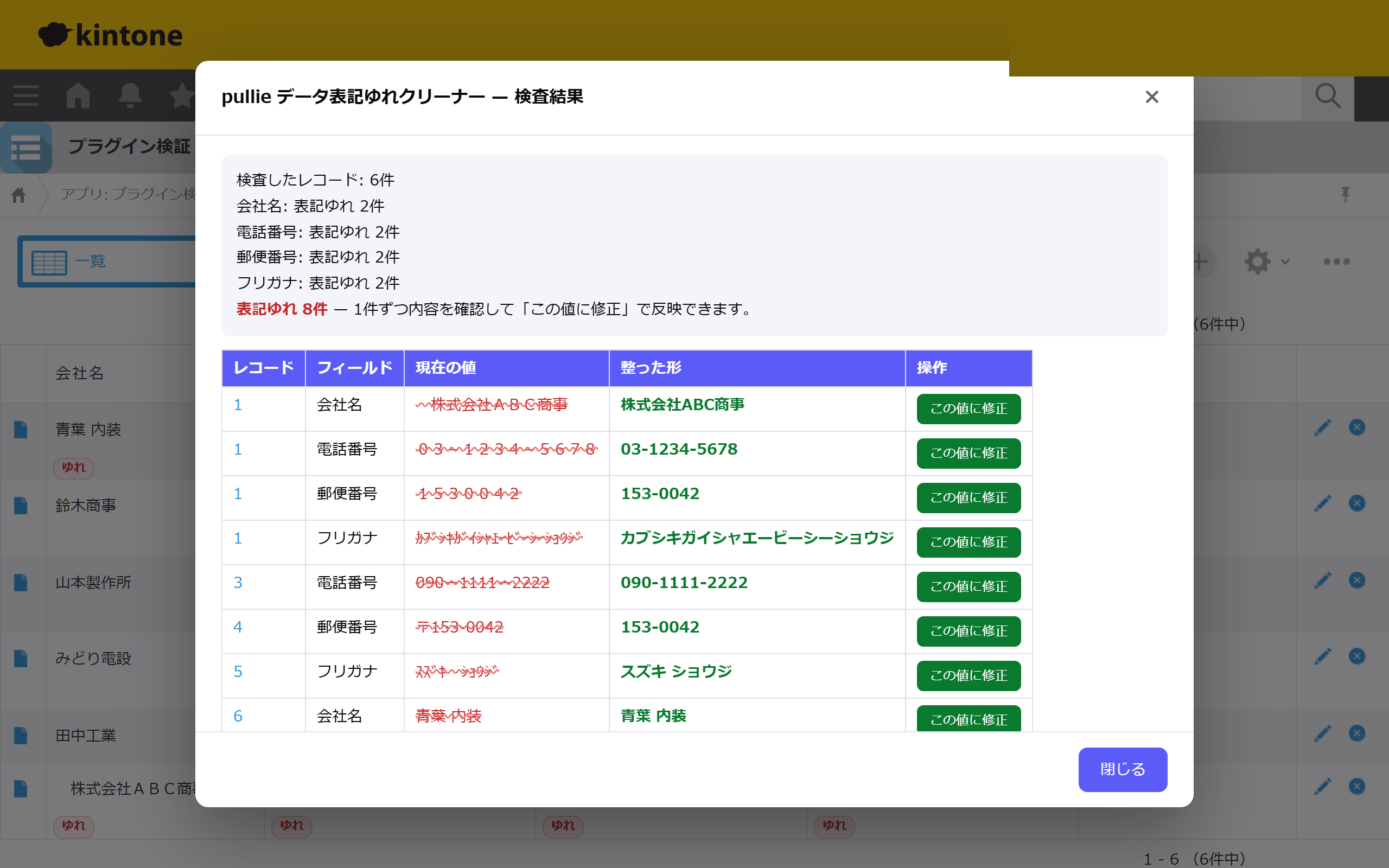Apply fix for record 1 会社名 row
This screenshot has width=1389, height=868.
point(969,409)
